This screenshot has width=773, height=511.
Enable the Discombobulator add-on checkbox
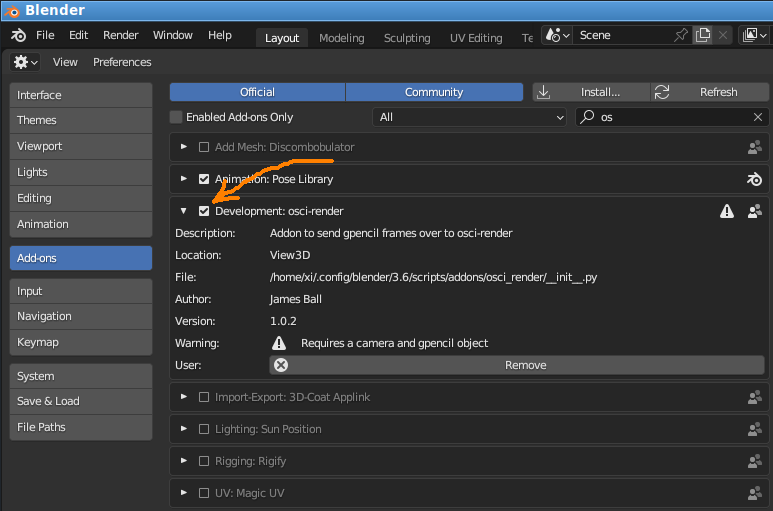coord(204,147)
